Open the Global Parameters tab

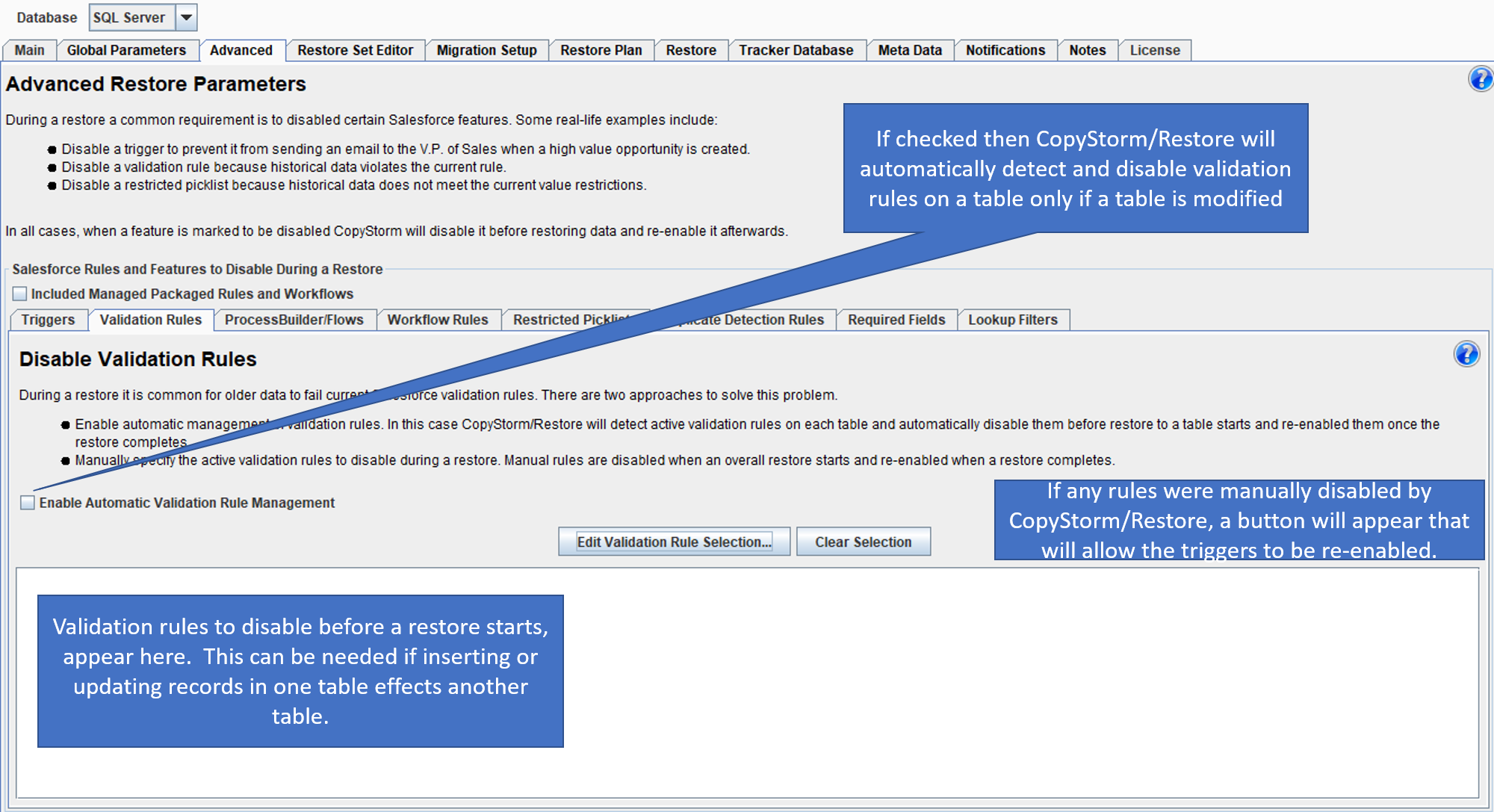pyautogui.click(x=126, y=50)
